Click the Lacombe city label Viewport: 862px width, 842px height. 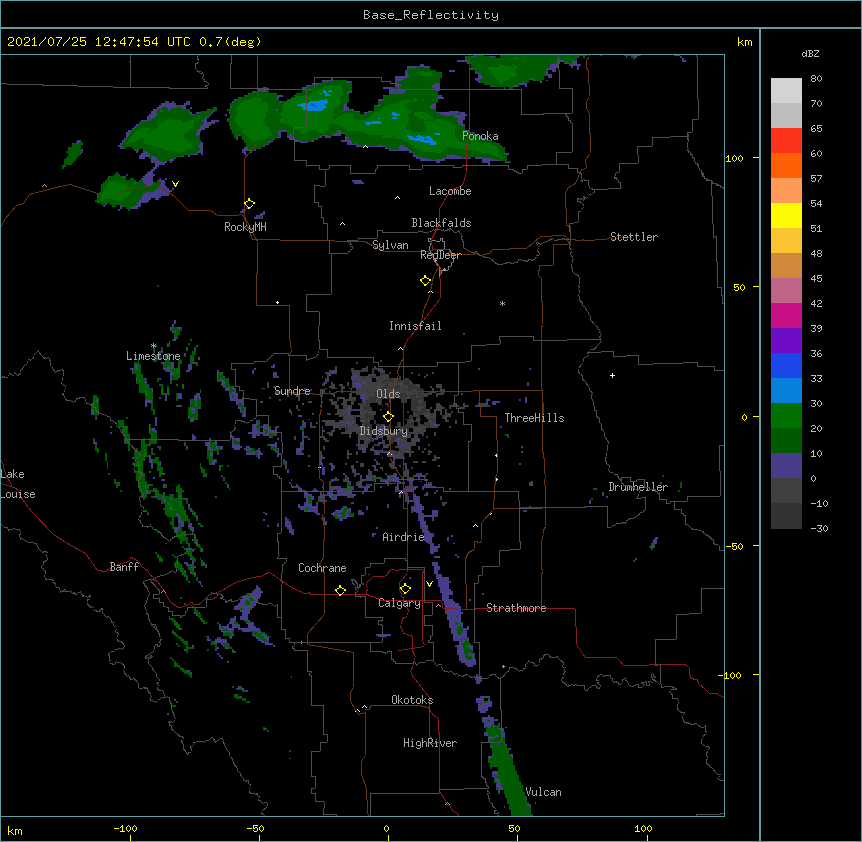(x=450, y=191)
